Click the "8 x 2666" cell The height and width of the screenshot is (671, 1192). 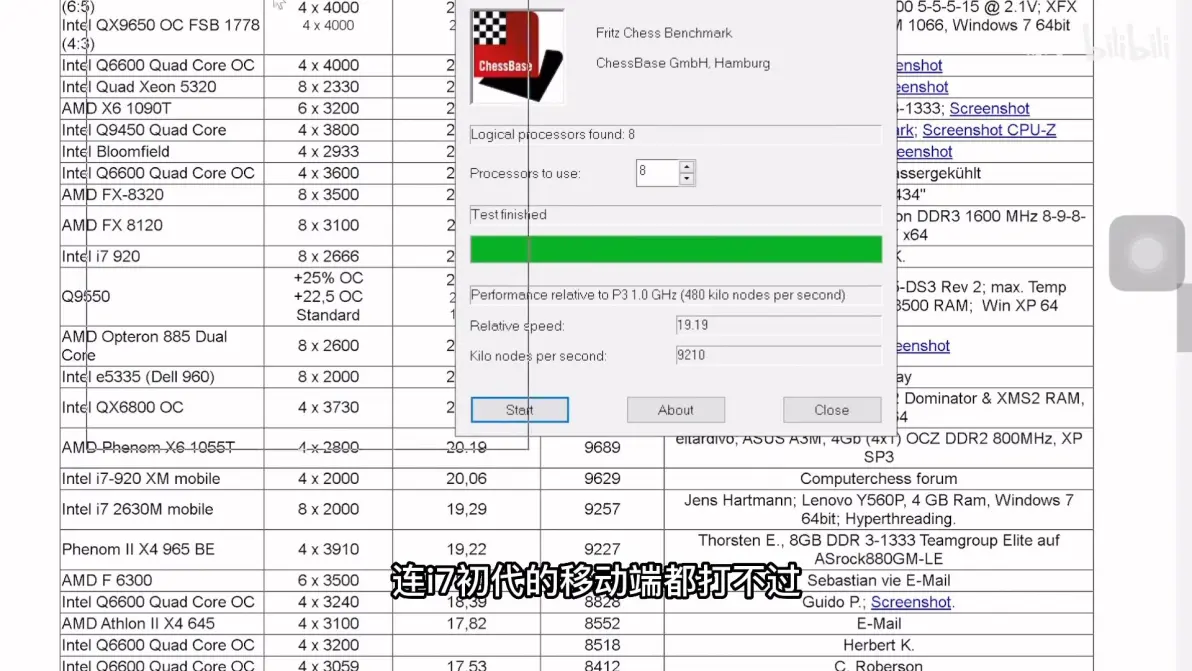328,256
